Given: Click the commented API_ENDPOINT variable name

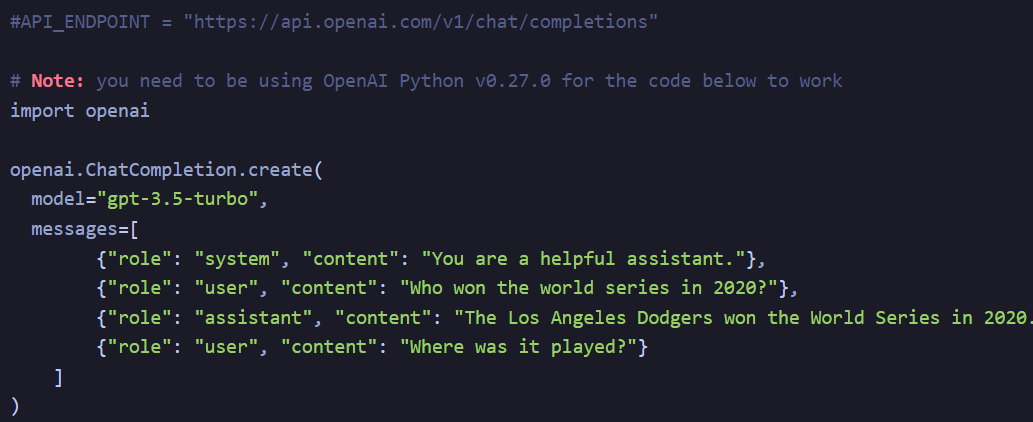Looking at the screenshot, I should coord(86,22).
